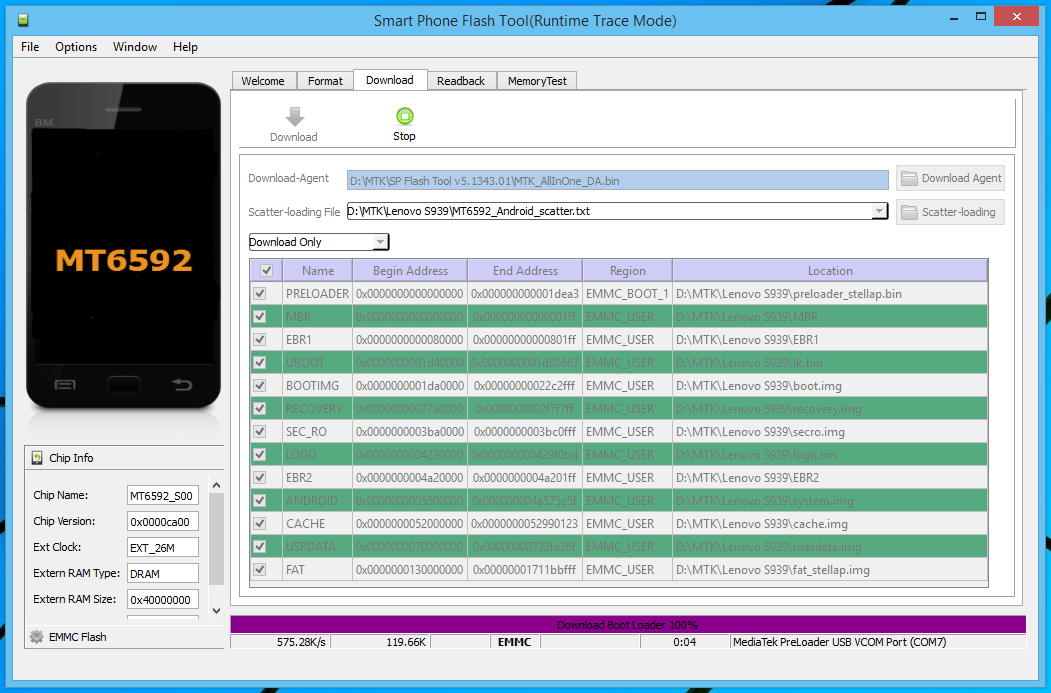This screenshot has height=693, width=1051.
Task: Uncheck the RECOVERY row checkbox
Action: click(260, 408)
